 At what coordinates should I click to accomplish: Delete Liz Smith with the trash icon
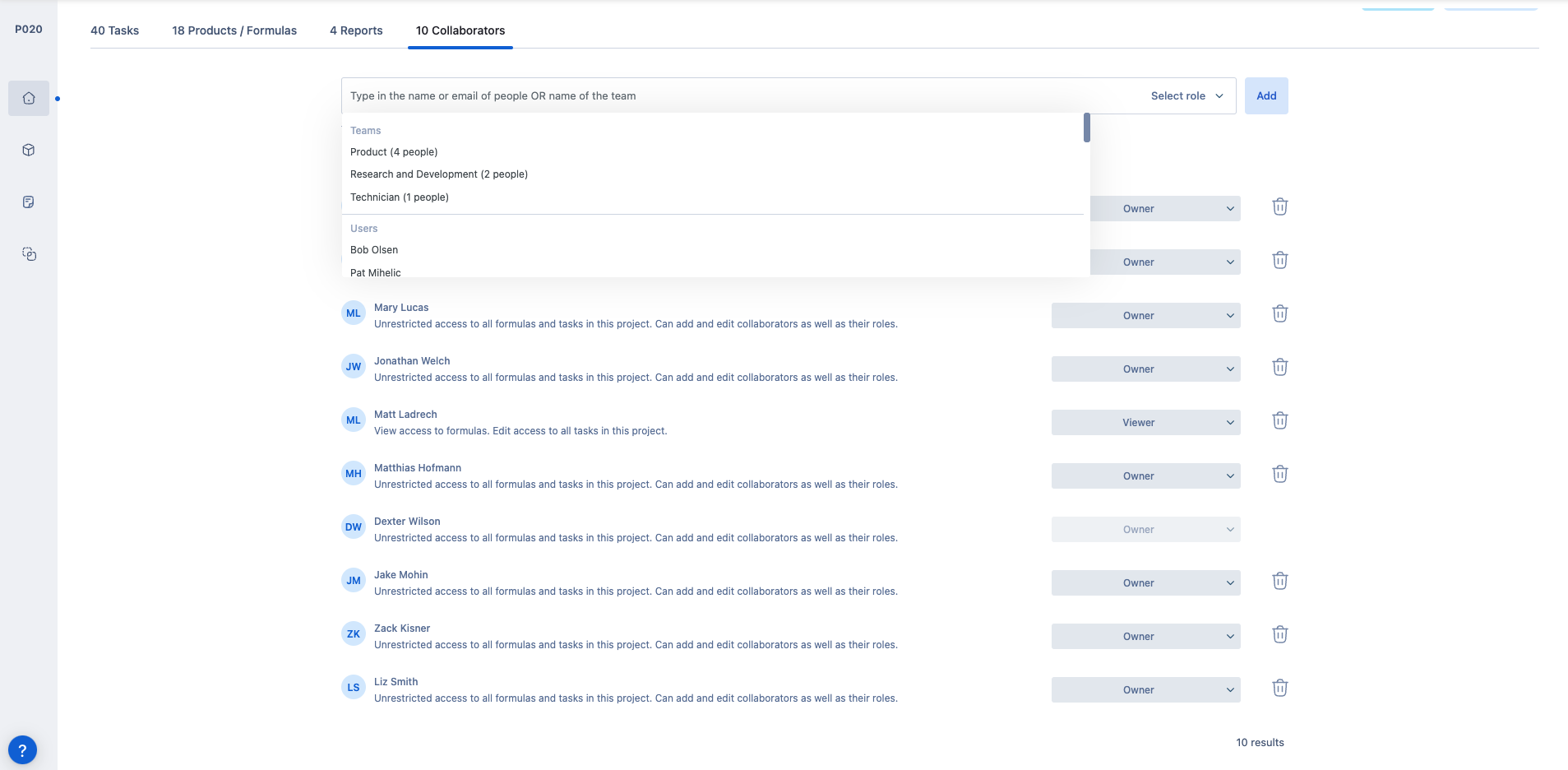[x=1279, y=688]
